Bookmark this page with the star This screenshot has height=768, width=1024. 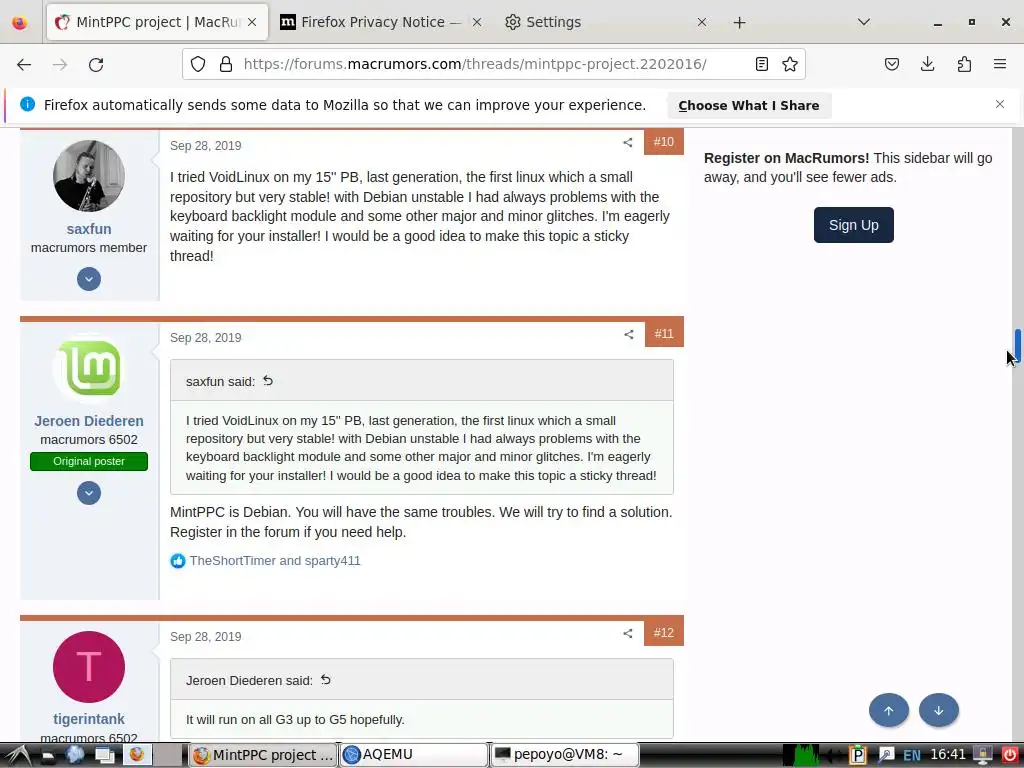click(x=790, y=64)
